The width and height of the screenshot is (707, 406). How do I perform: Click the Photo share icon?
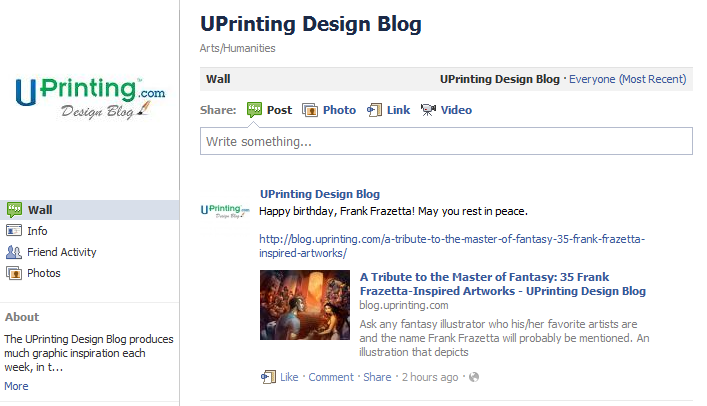click(310, 110)
